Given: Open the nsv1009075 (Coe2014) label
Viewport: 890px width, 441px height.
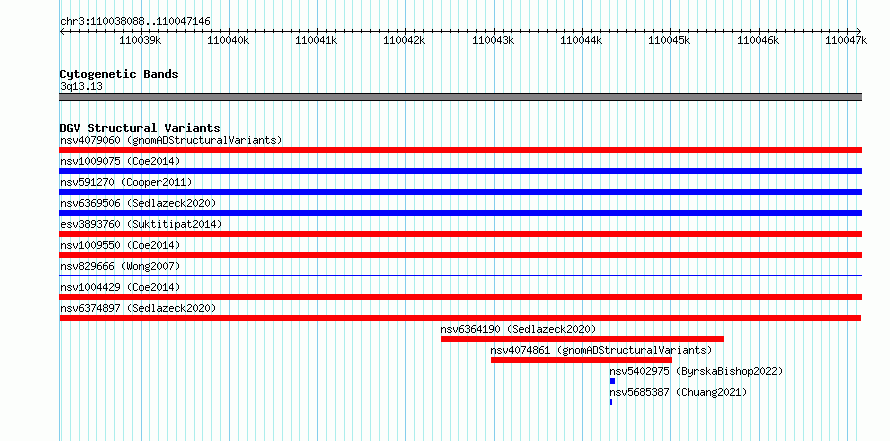Looking at the screenshot, I should pyautogui.click(x=120, y=161).
